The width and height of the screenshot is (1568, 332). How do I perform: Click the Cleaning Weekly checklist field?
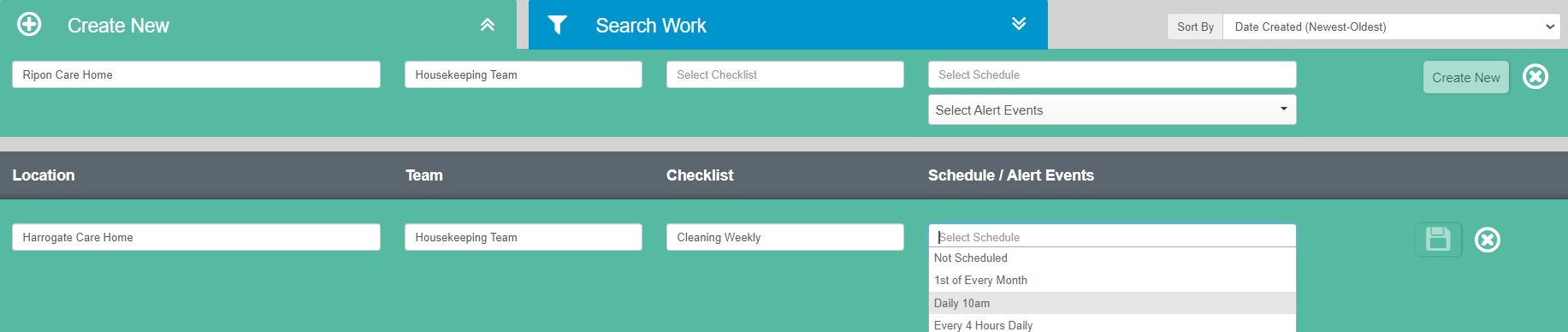784,237
